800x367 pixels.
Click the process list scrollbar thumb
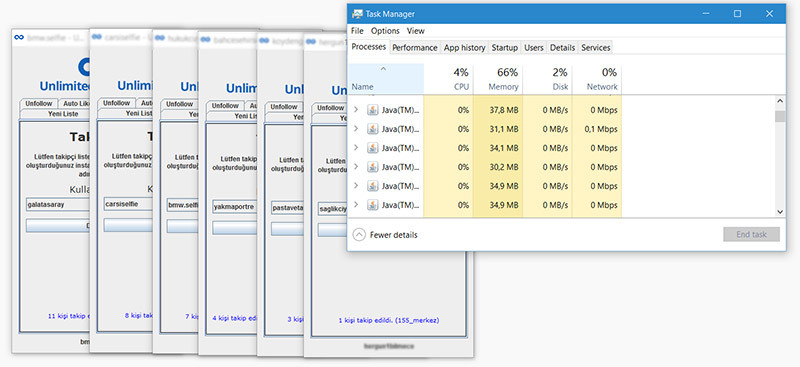pos(780,116)
